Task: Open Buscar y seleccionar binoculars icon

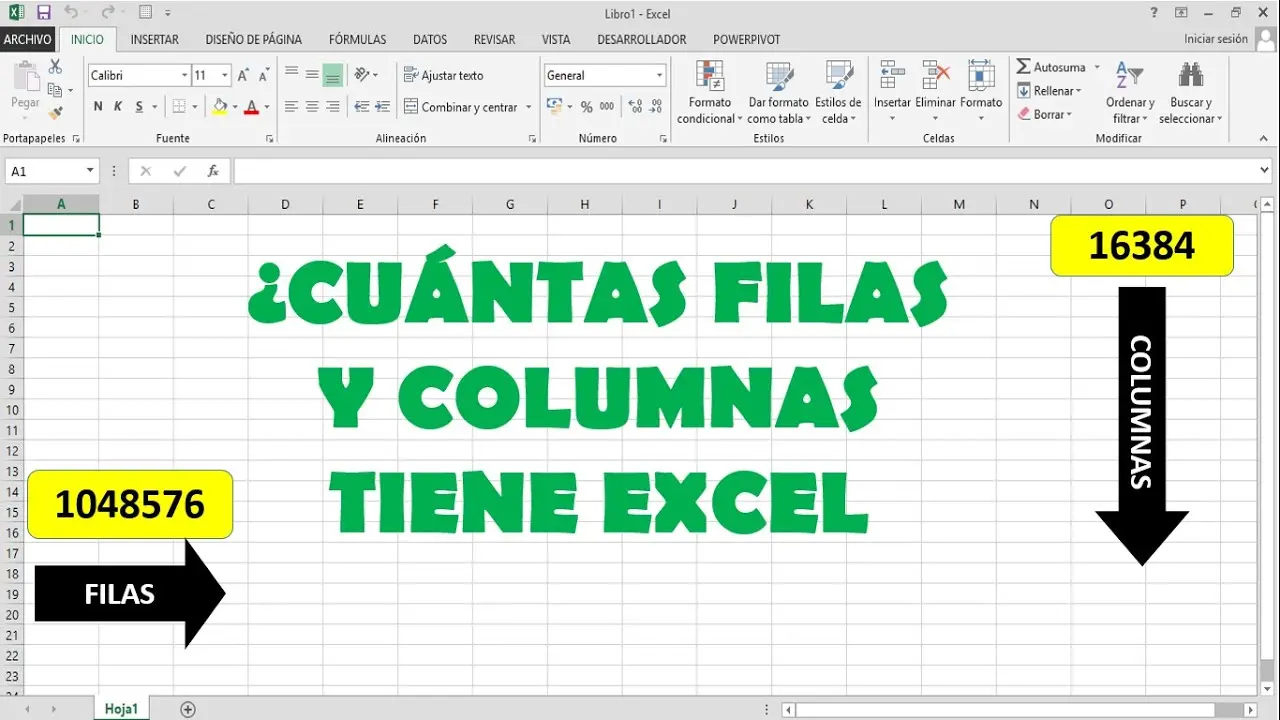Action: point(1190,77)
